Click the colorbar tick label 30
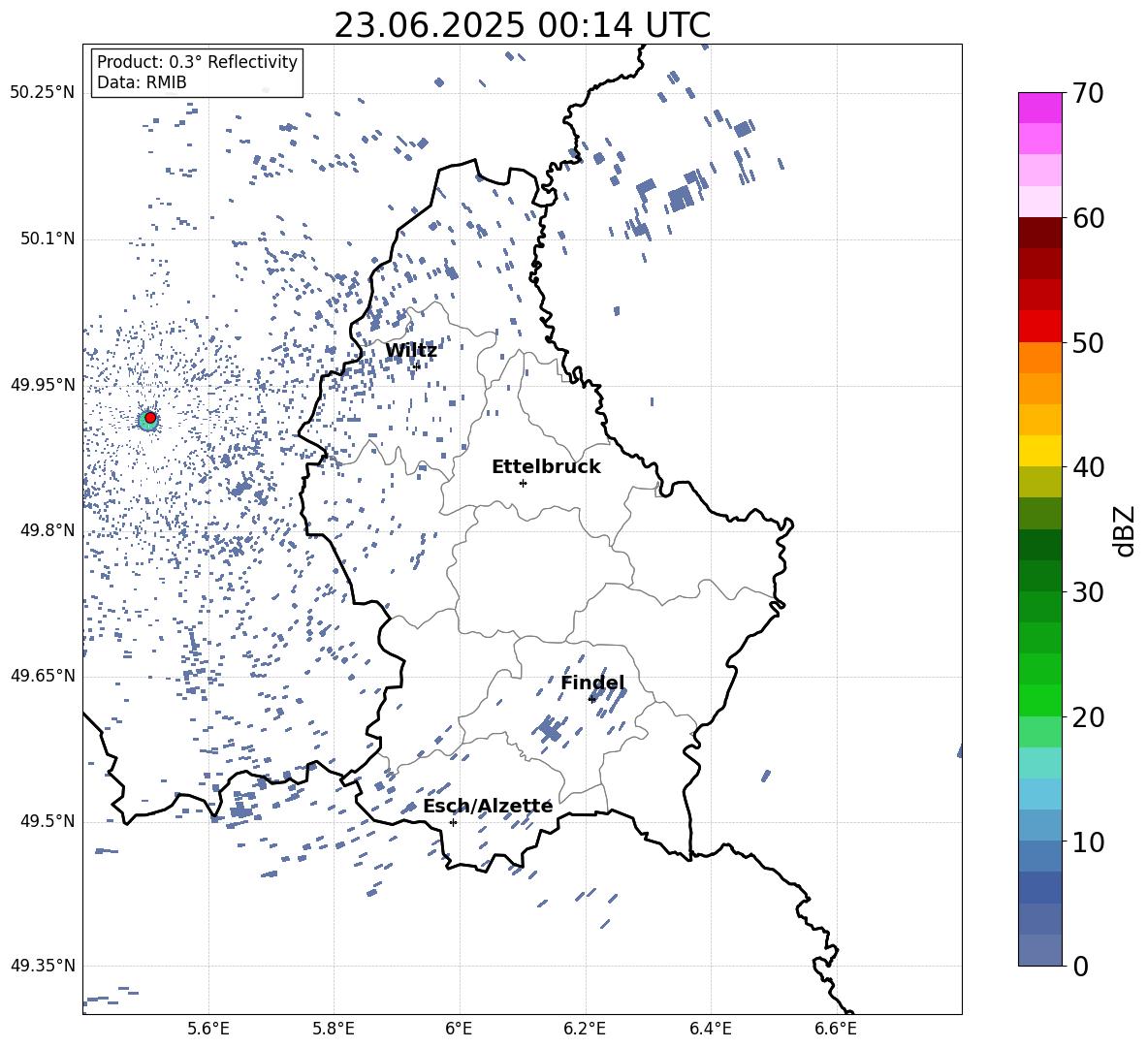 (x=1088, y=592)
